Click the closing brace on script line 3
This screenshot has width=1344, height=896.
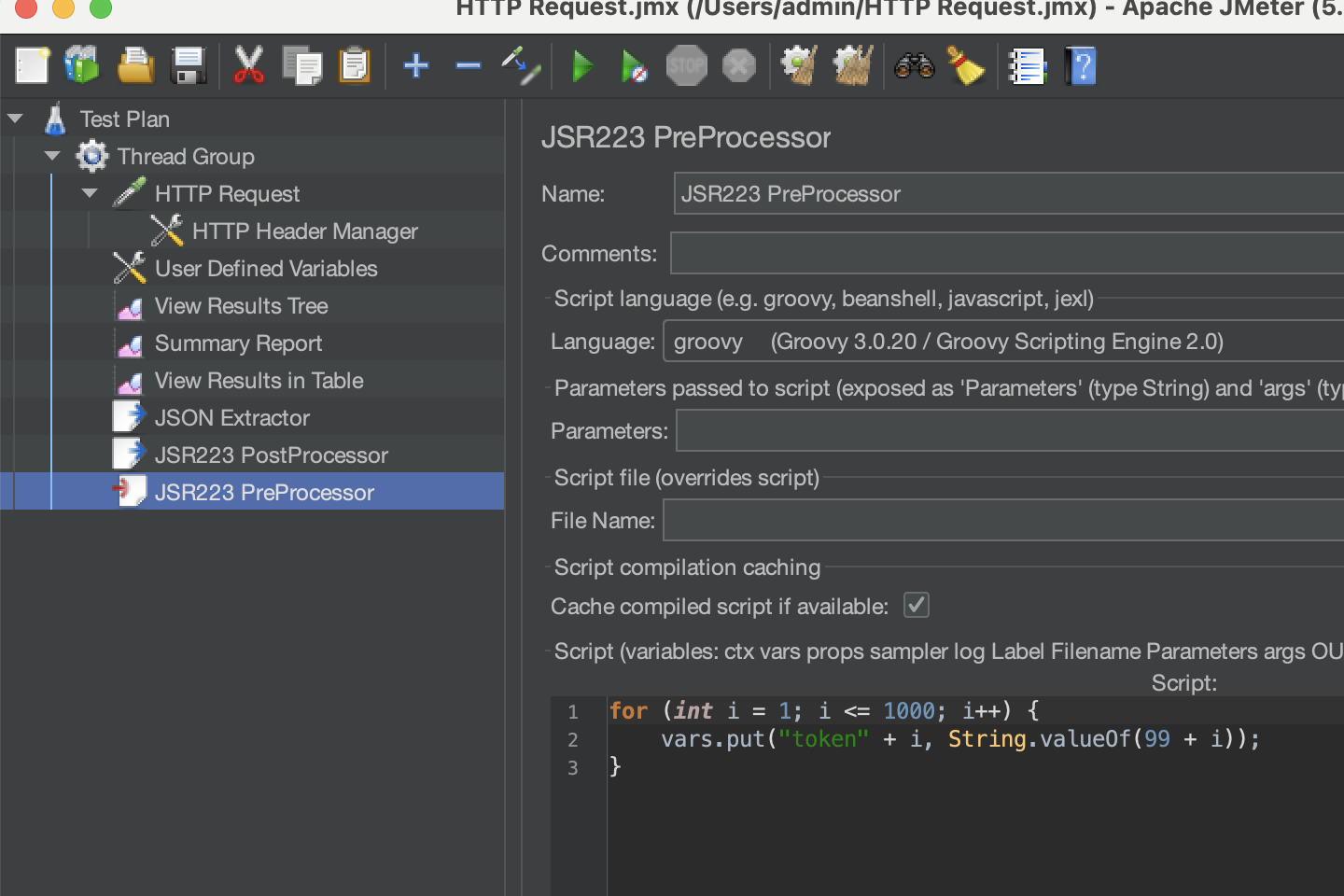pos(615,767)
